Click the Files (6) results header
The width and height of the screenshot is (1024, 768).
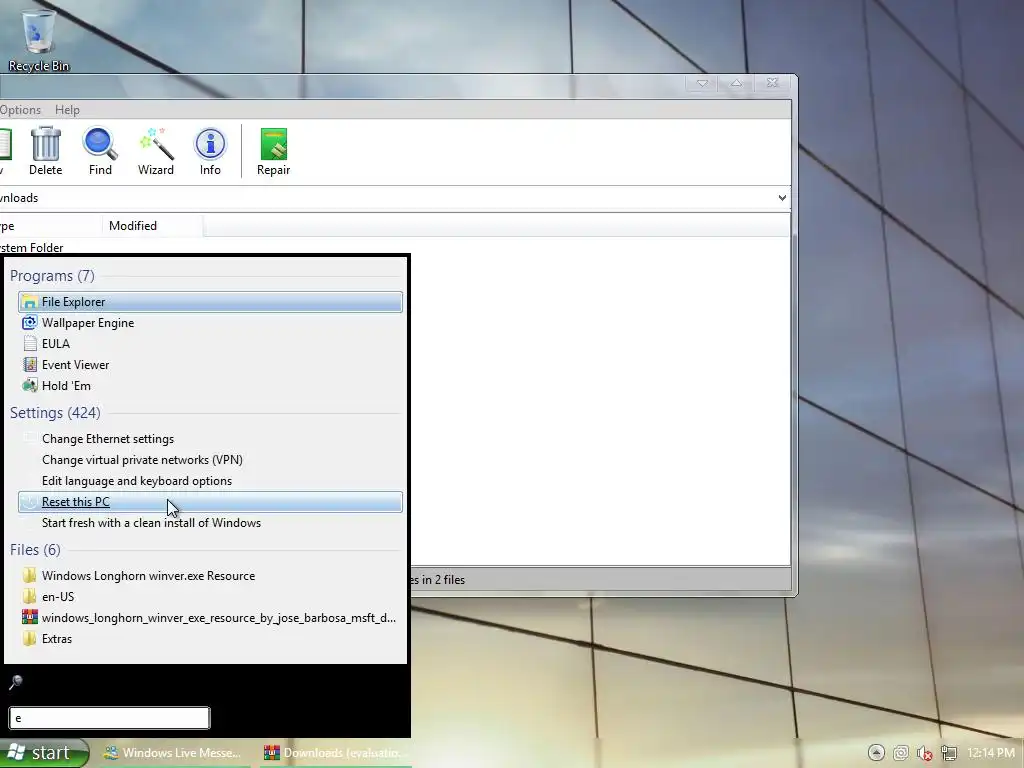(35, 550)
